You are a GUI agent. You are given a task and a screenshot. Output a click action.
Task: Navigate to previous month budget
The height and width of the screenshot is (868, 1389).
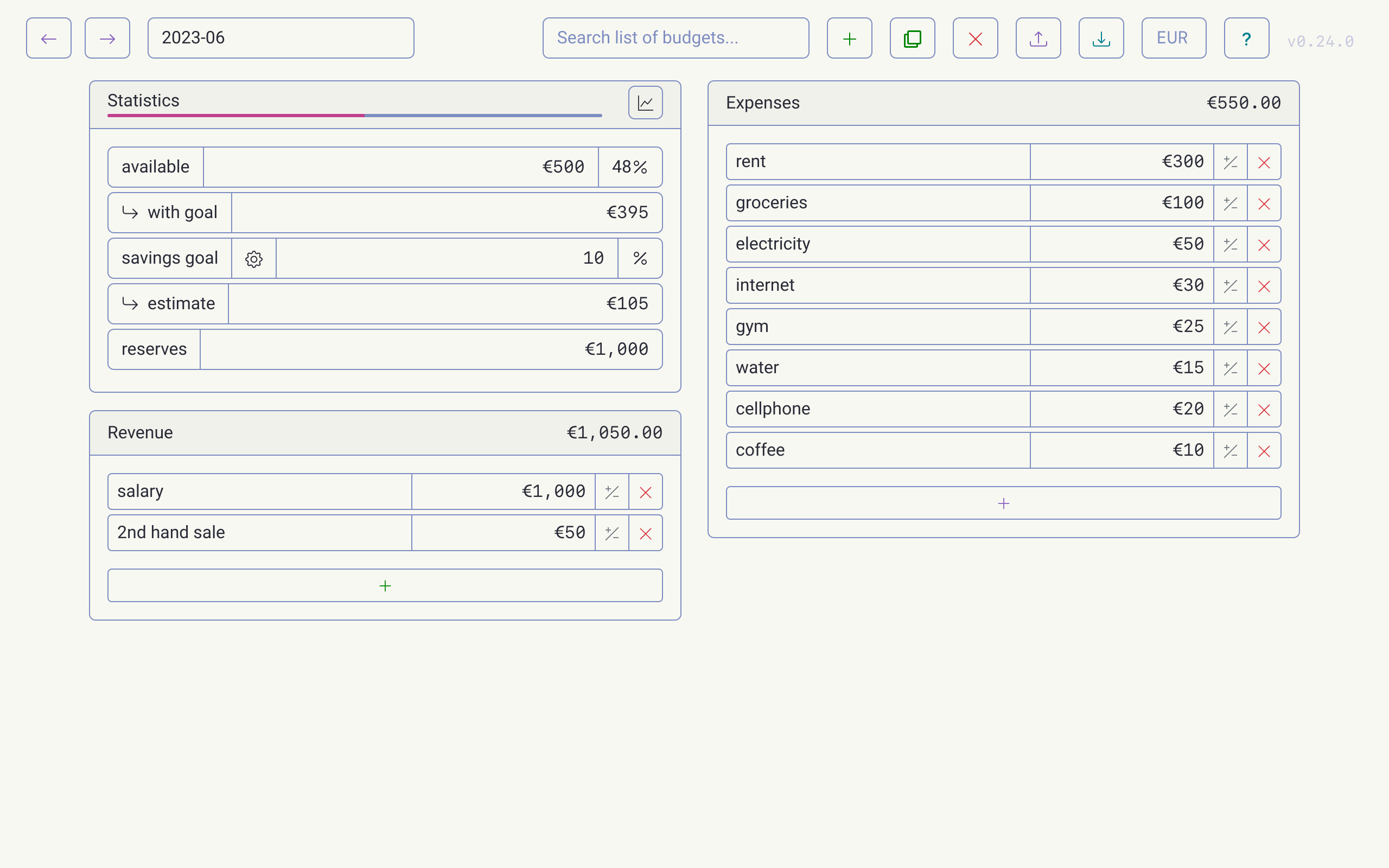(x=48, y=38)
